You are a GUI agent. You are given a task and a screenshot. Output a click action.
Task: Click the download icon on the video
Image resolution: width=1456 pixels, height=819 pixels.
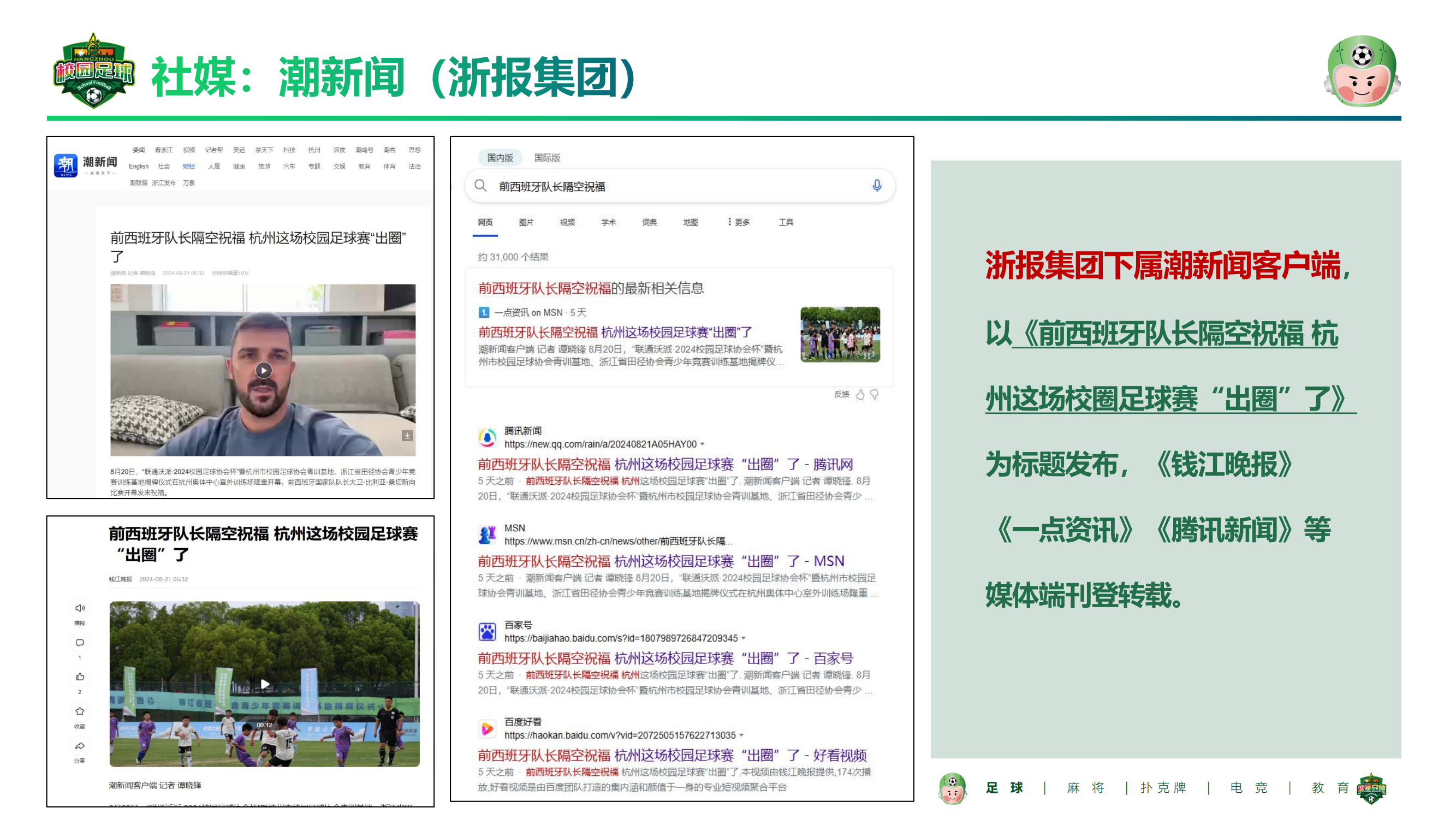click(x=407, y=435)
